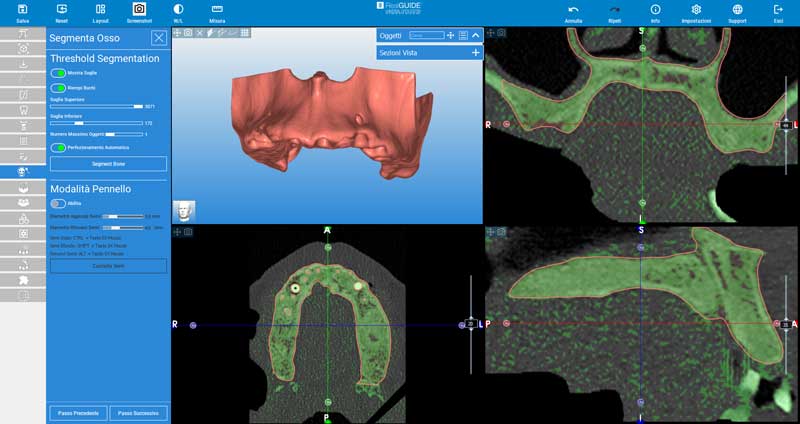
Task: Expand the Sezioni Vista panel
Action: pos(476,52)
